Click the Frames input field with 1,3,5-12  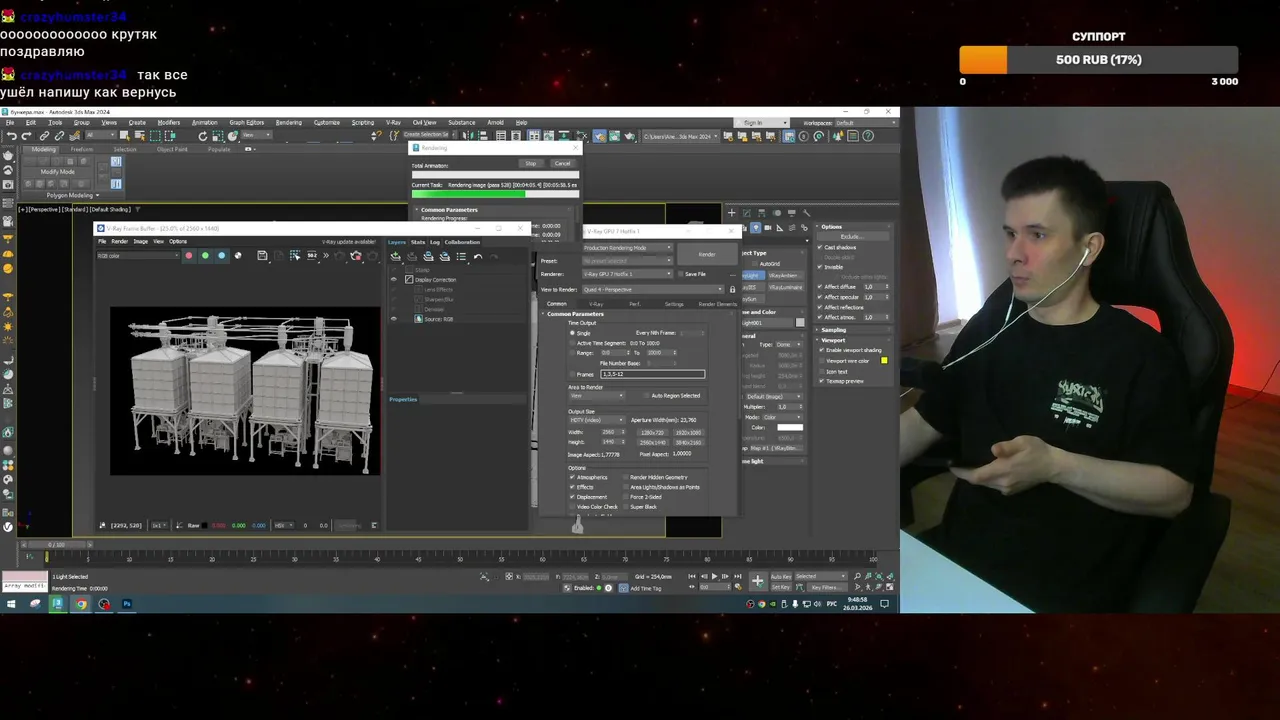[x=652, y=374]
